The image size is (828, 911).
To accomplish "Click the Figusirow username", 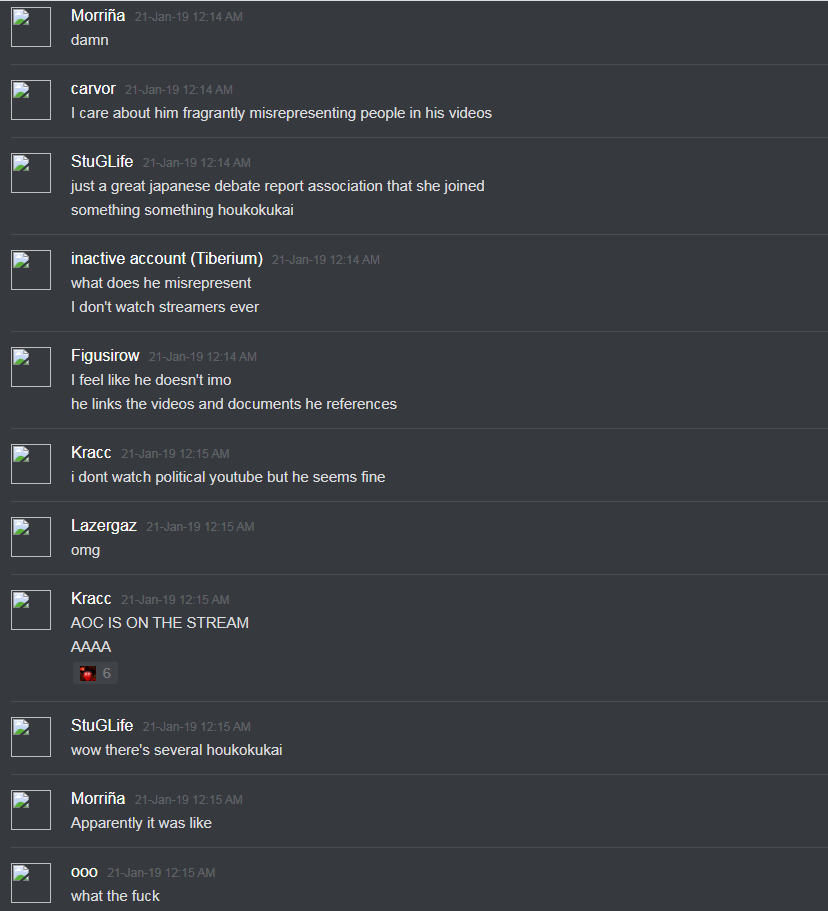I will pyautogui.click(x=105, y=356).
